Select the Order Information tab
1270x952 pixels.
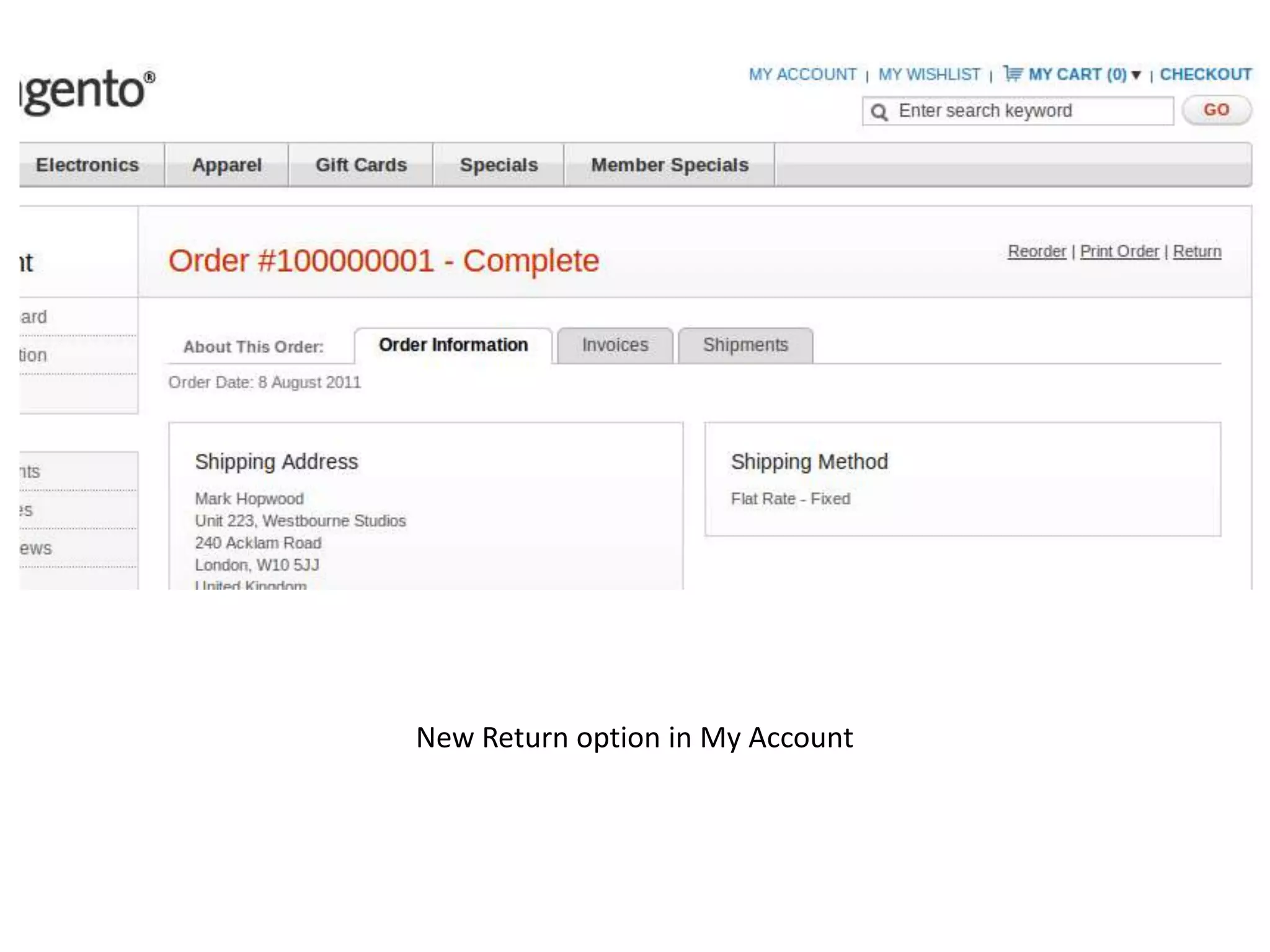click(x=453, y=345)
